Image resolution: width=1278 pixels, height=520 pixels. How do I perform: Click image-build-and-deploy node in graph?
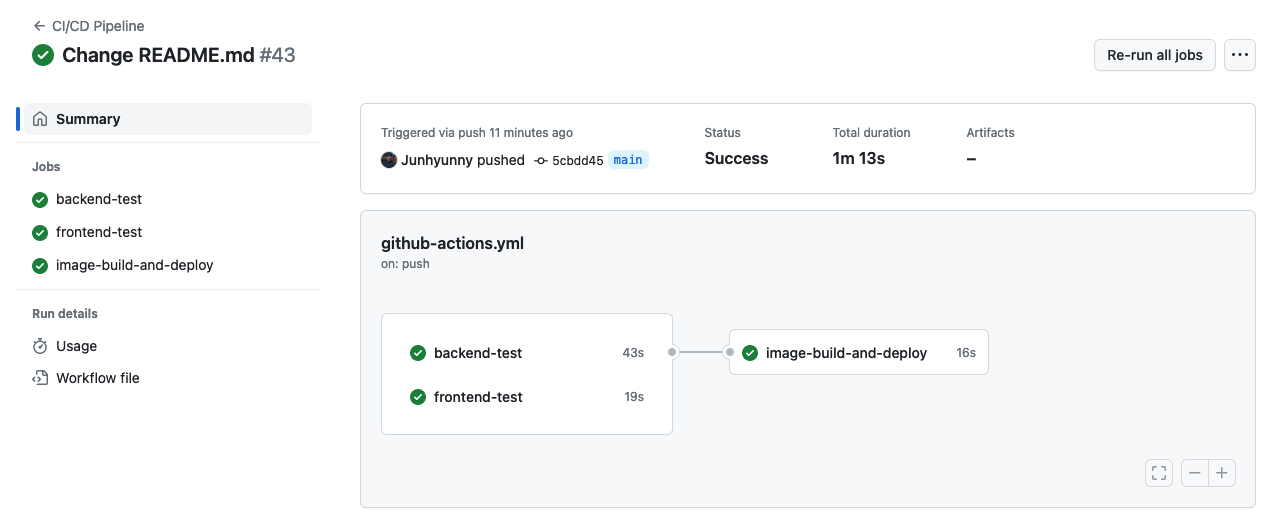[x=846, y=353]
